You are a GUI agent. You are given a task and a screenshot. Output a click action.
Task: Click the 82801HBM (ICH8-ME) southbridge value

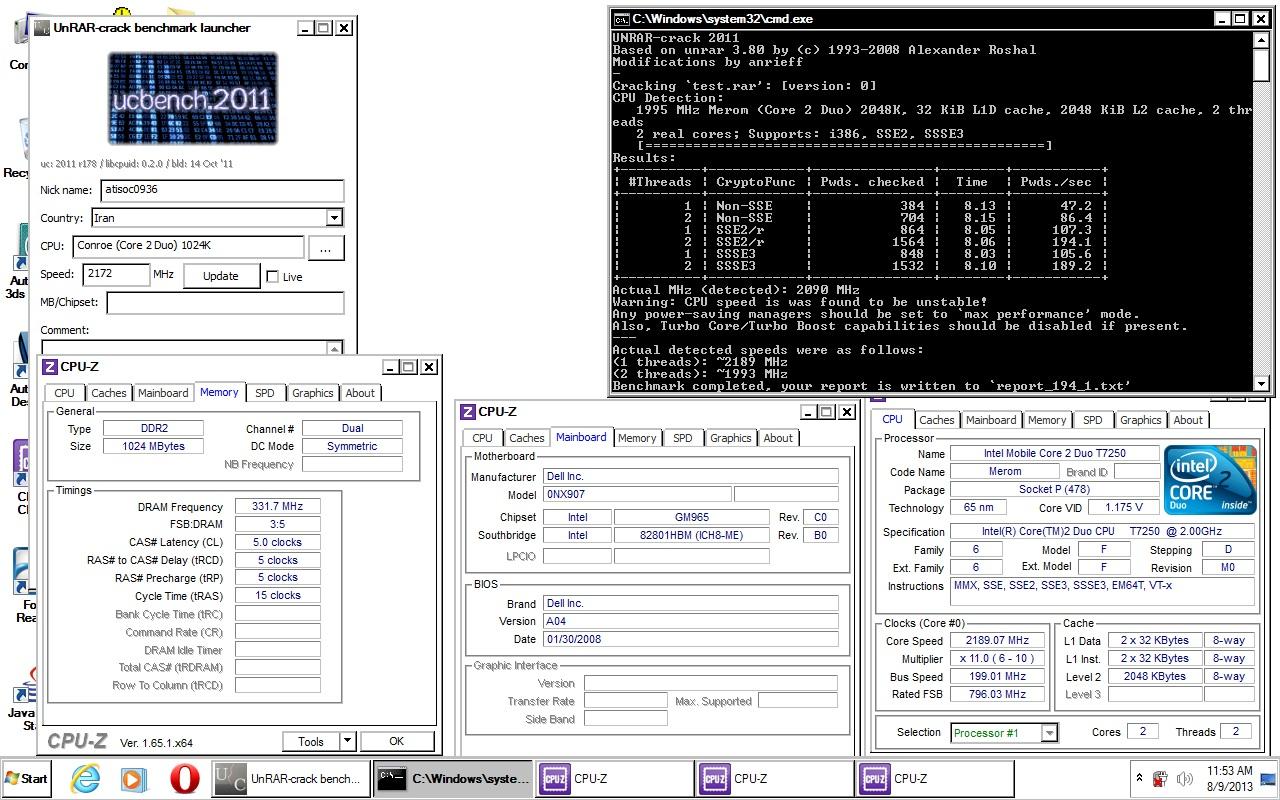[x=691, y=535]
